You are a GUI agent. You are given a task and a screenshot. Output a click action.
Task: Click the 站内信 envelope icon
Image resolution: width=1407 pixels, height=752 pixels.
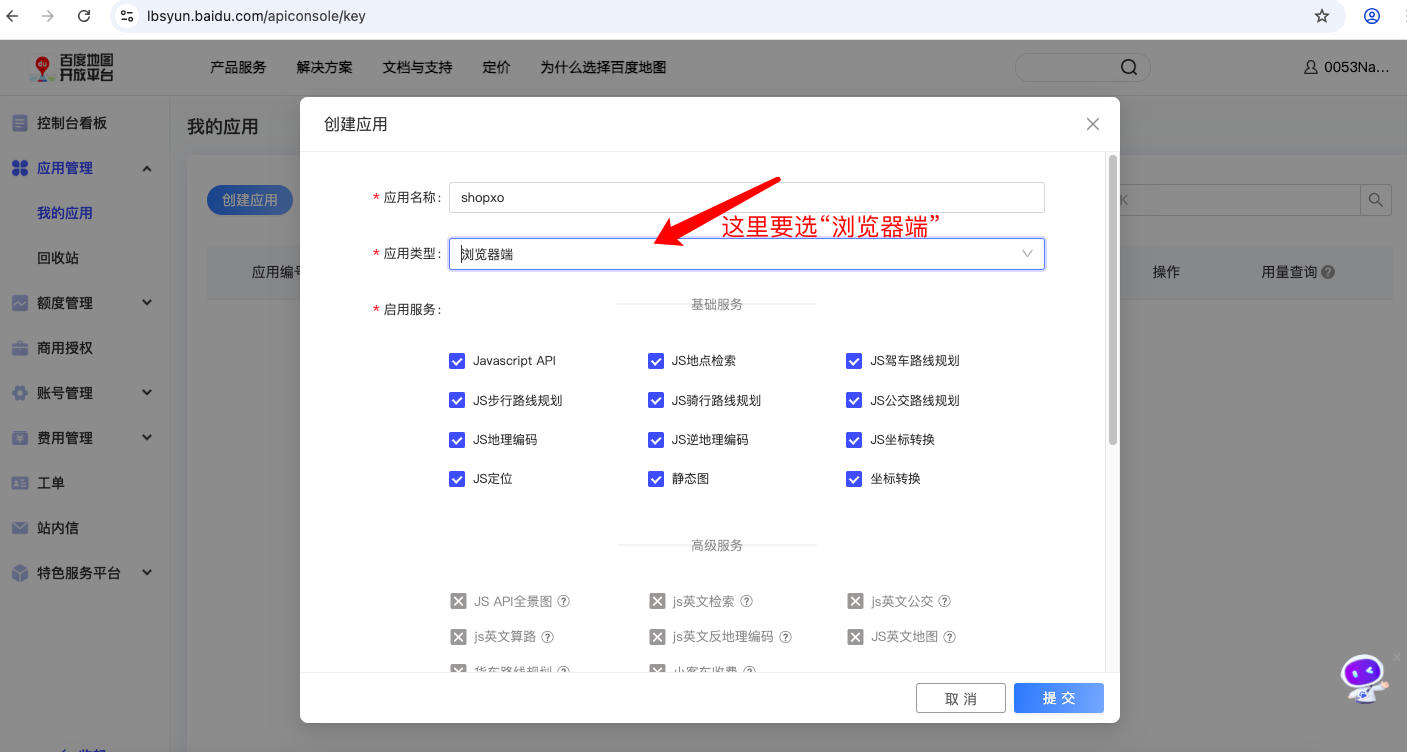19,528
